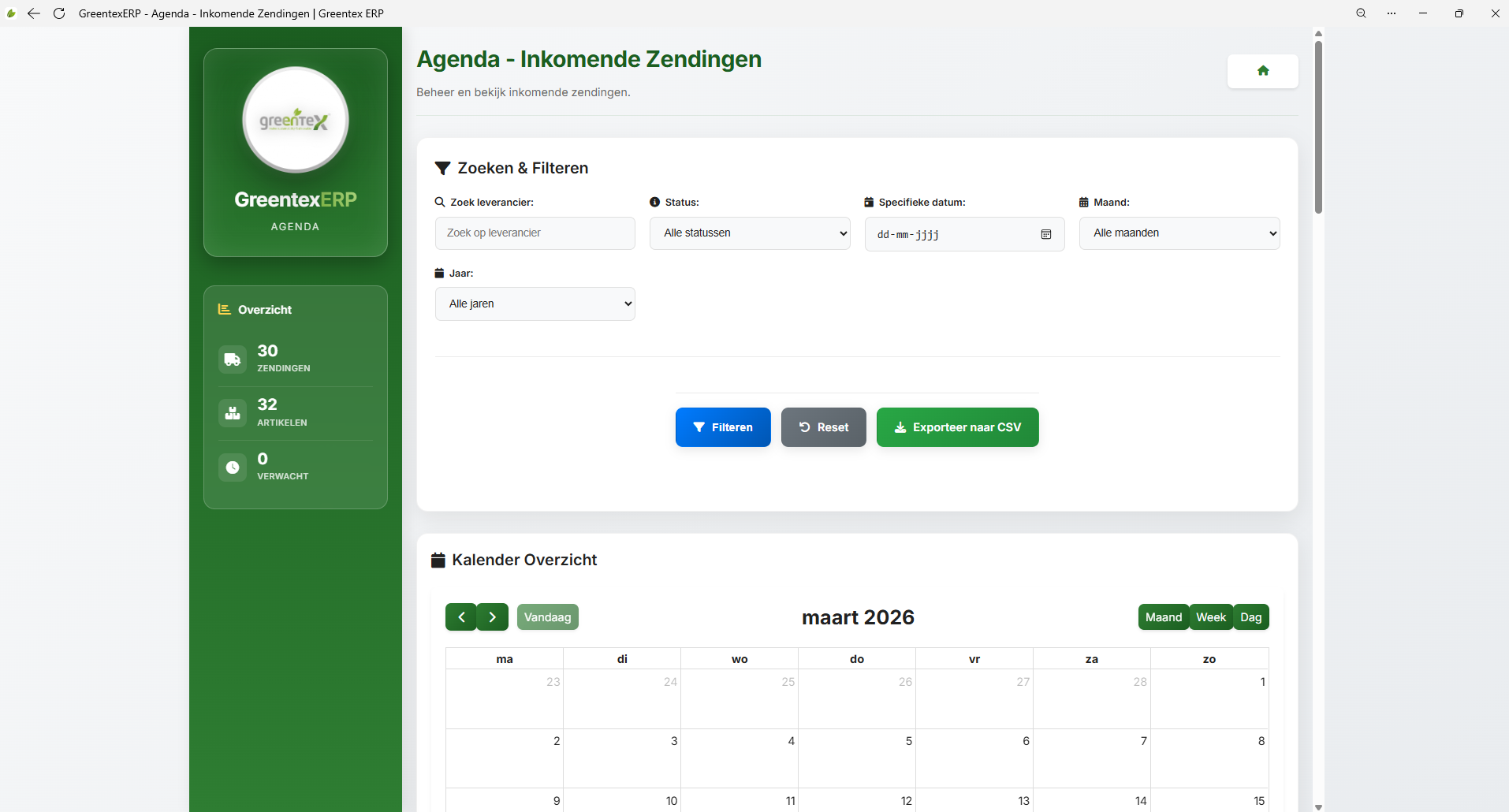
Task: Click the home icon button
Action: [x=1262, y=71]
